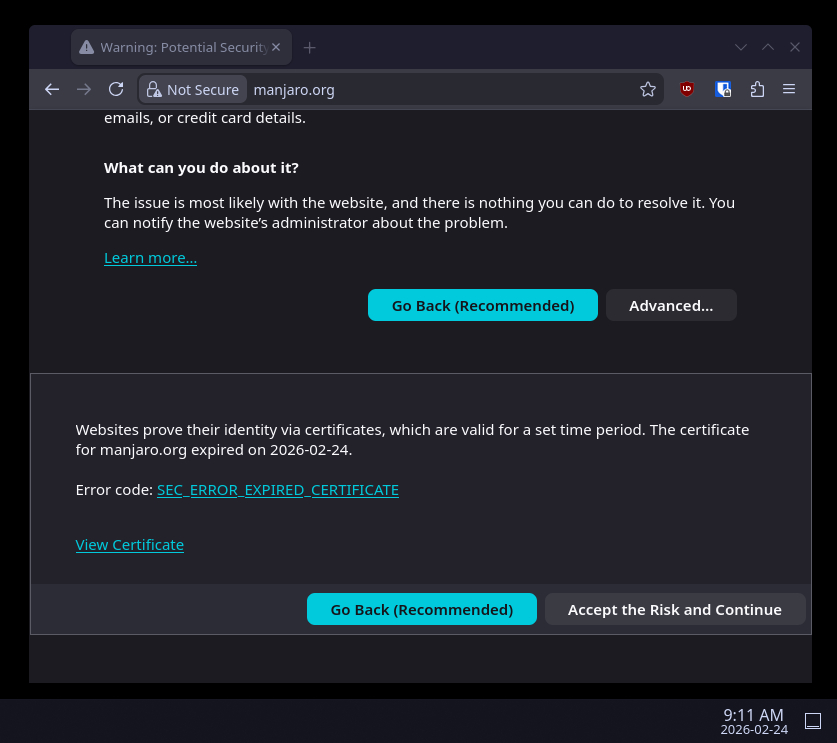
Task: Open the Firefox hamburger application menu
Action: pyautogui.click(x=789, y=89)
